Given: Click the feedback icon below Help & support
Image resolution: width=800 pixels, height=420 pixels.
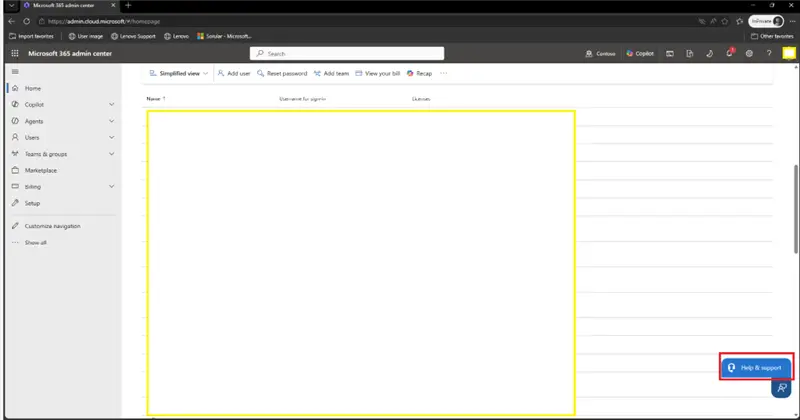Looking at the screenshot, I should click(x=781, y=388).
